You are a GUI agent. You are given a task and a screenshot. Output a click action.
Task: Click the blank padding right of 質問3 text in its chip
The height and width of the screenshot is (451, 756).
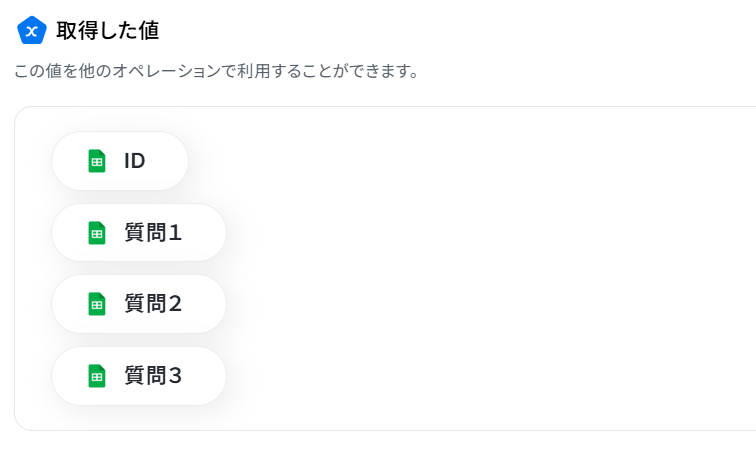(203, 376)
